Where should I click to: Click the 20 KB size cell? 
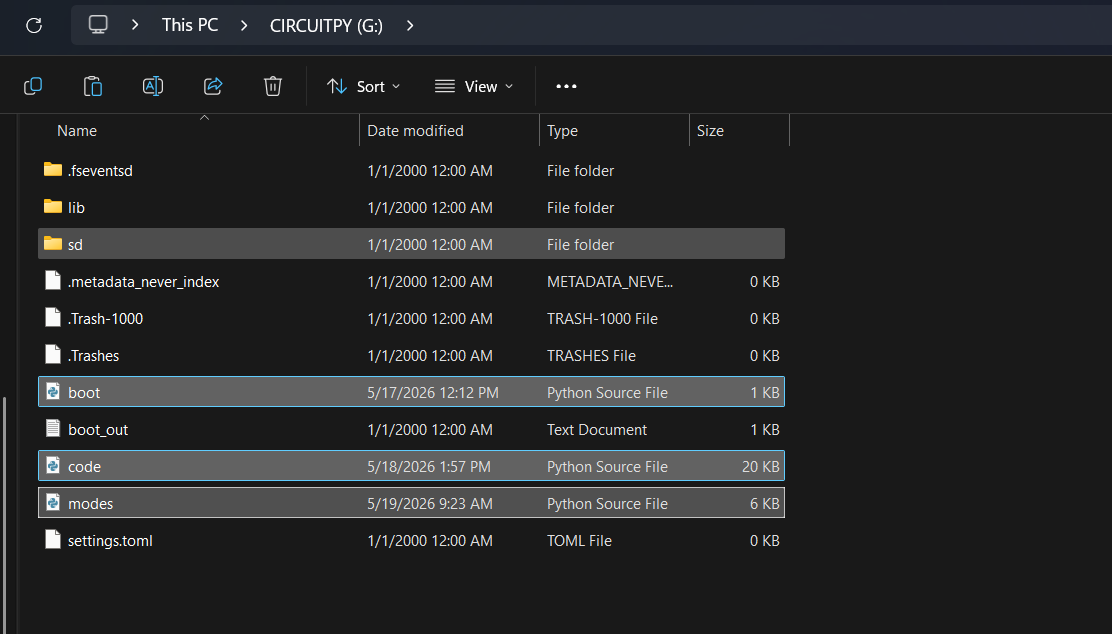pyautogui.click(x=760, y=467)
